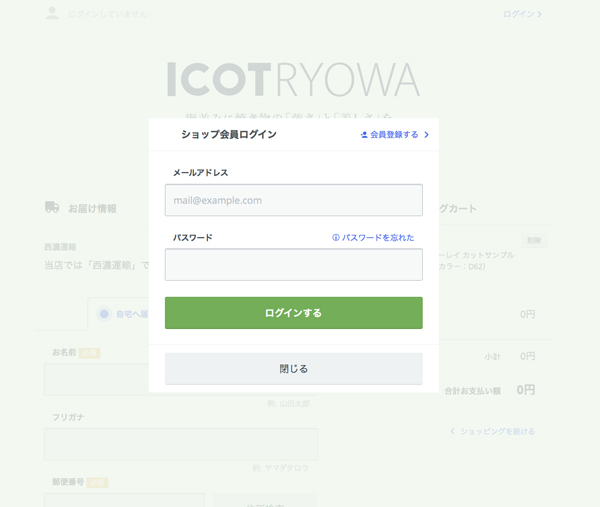The width and height of the screenshot is (600, 507).
Task: Click the メールアドレス input field
Action: point(294,200)
